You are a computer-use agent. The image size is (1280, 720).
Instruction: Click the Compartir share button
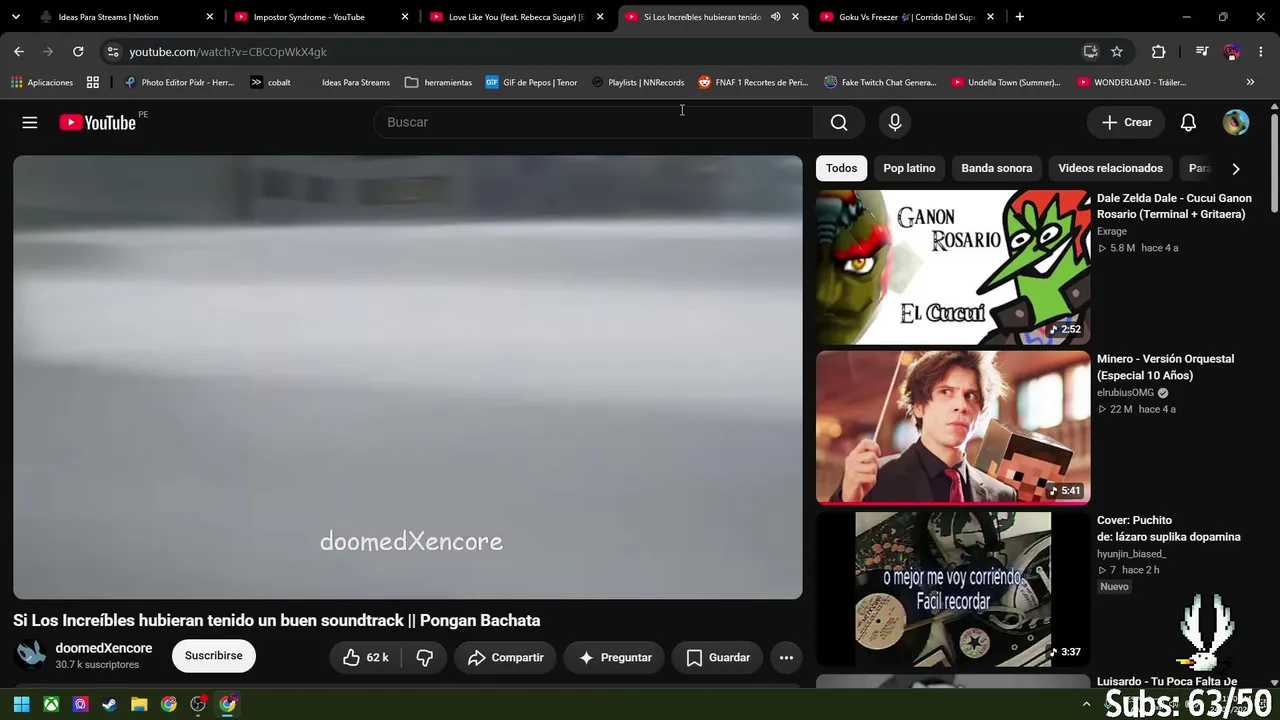point(505,657)
